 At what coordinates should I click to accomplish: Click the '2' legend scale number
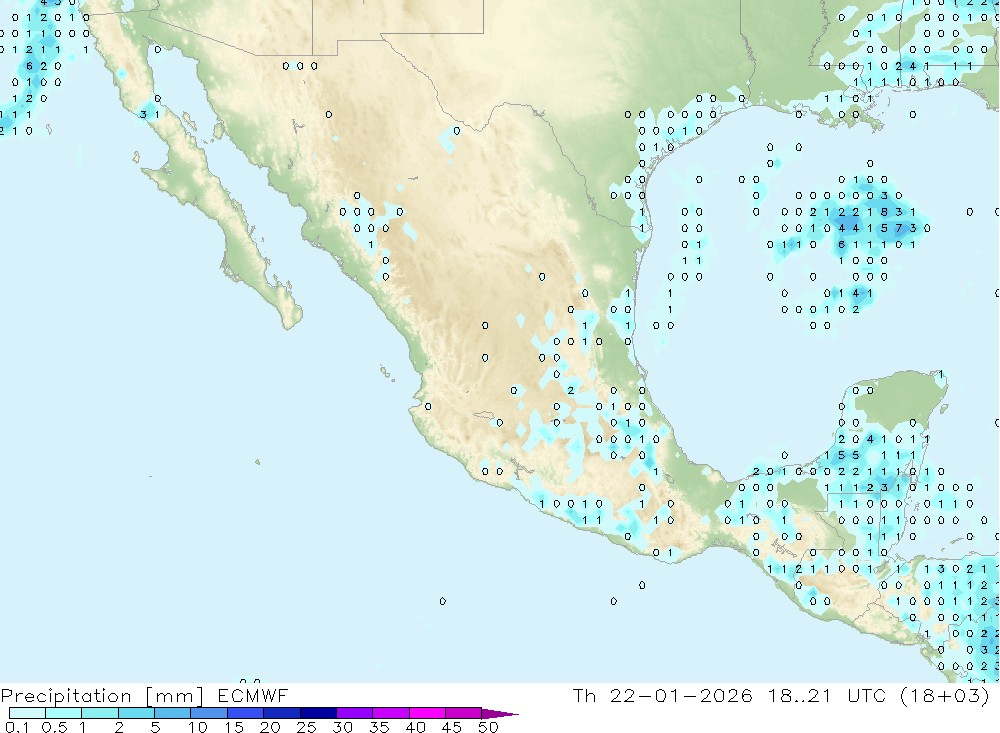[118, 727]
